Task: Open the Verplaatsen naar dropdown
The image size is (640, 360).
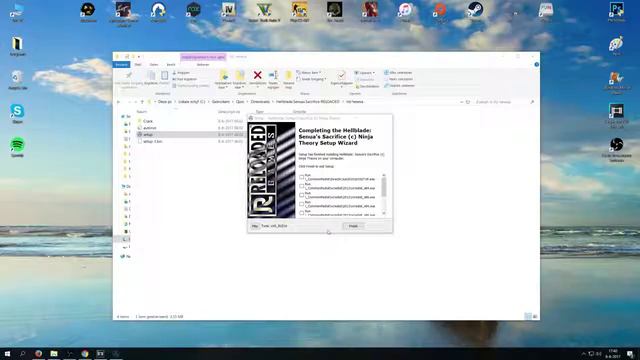Action: (223, 79)
